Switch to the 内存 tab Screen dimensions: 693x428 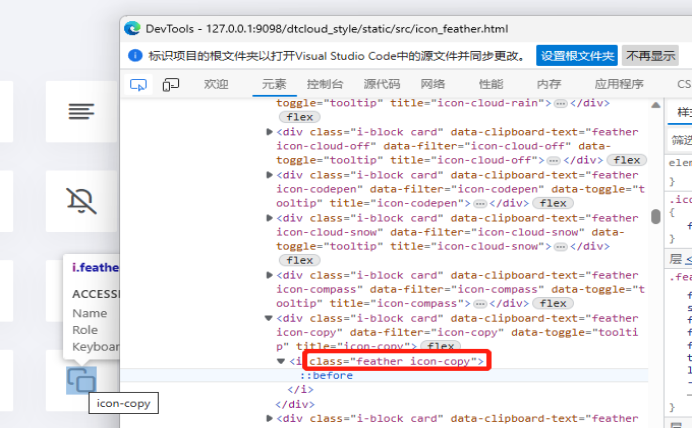[549, 84]
